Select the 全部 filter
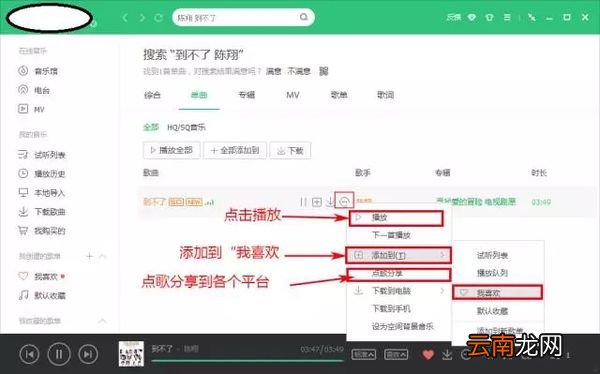The height and width of the screenshot is (374, 600). pyautogui.click(x=151, y=127)
